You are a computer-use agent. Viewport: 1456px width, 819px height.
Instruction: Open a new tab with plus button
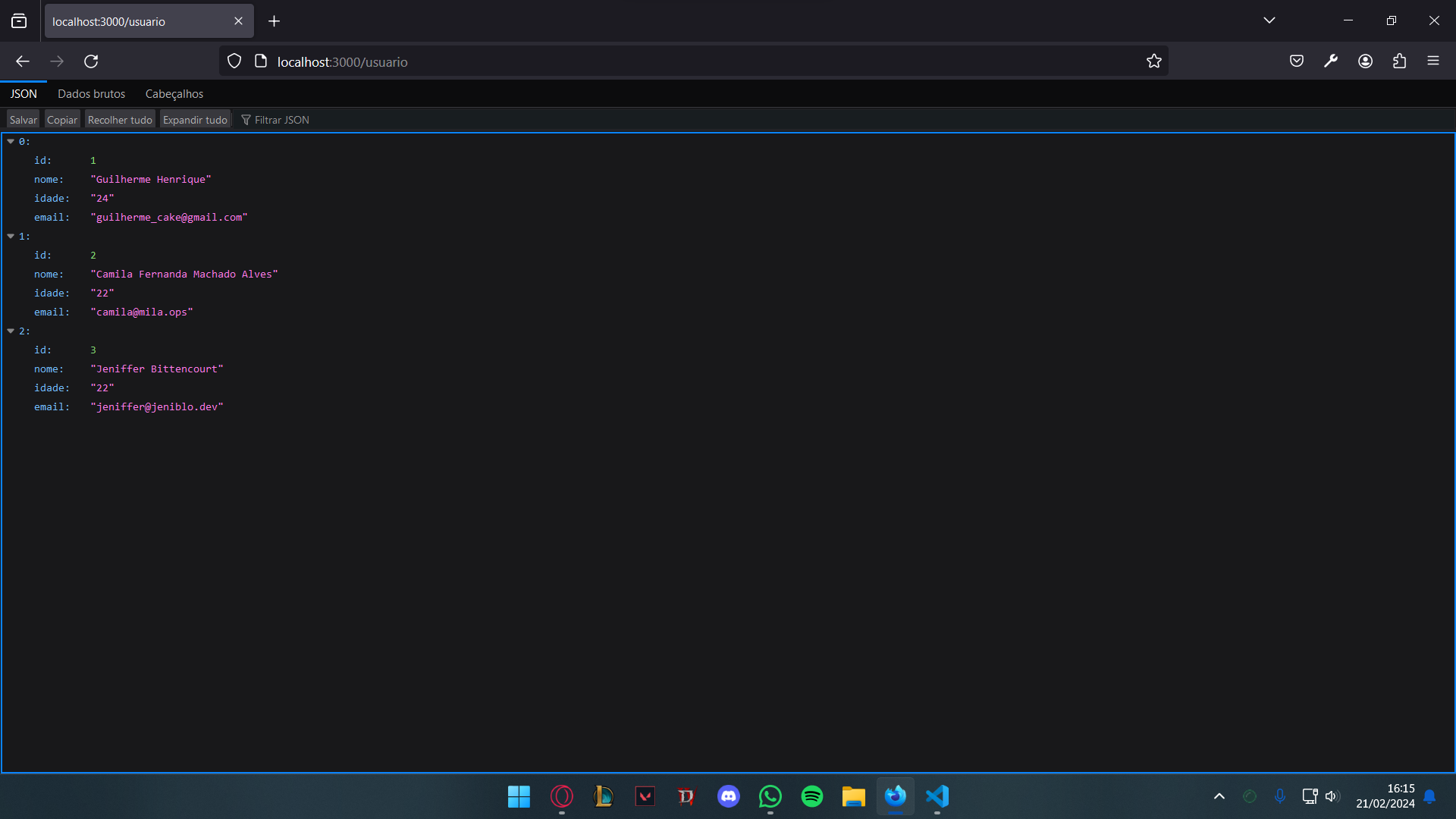pyautogui.click(x=275, y=21)
